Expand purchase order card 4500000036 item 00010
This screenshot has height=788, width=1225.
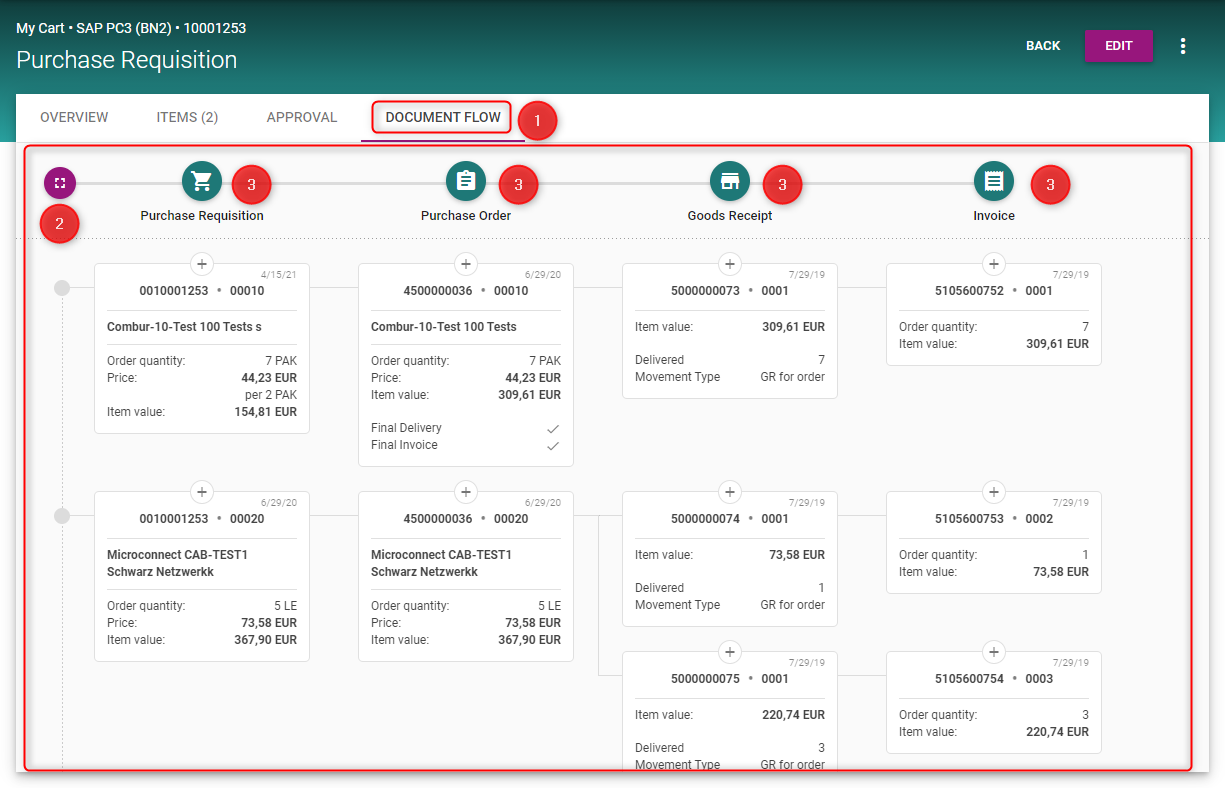pos(466,264)
